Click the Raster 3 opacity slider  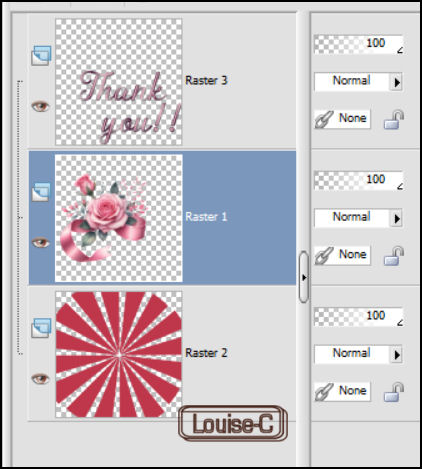click(359, 44)
